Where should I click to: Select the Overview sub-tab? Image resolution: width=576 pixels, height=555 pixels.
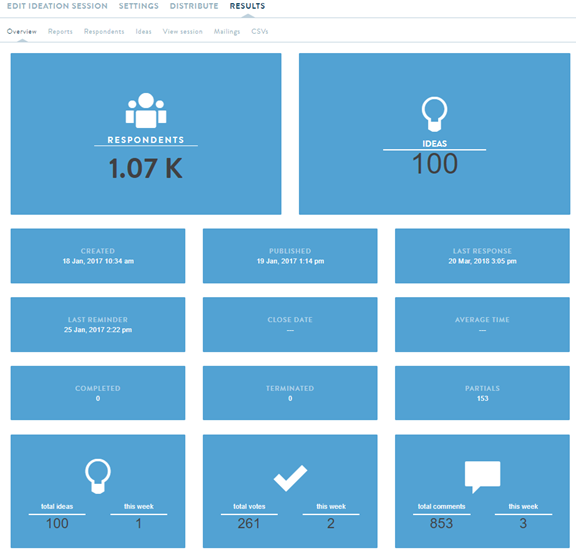(x=22, y=32)
